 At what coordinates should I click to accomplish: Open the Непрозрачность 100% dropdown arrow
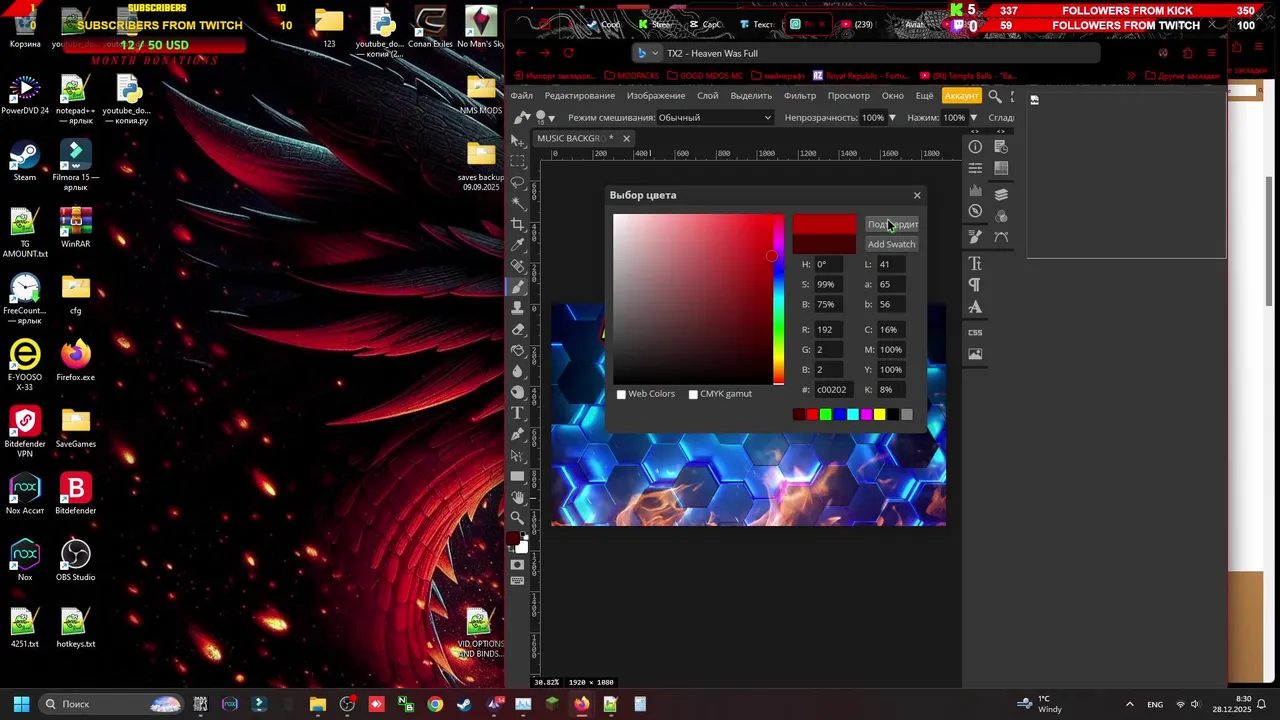coord(892,118)
